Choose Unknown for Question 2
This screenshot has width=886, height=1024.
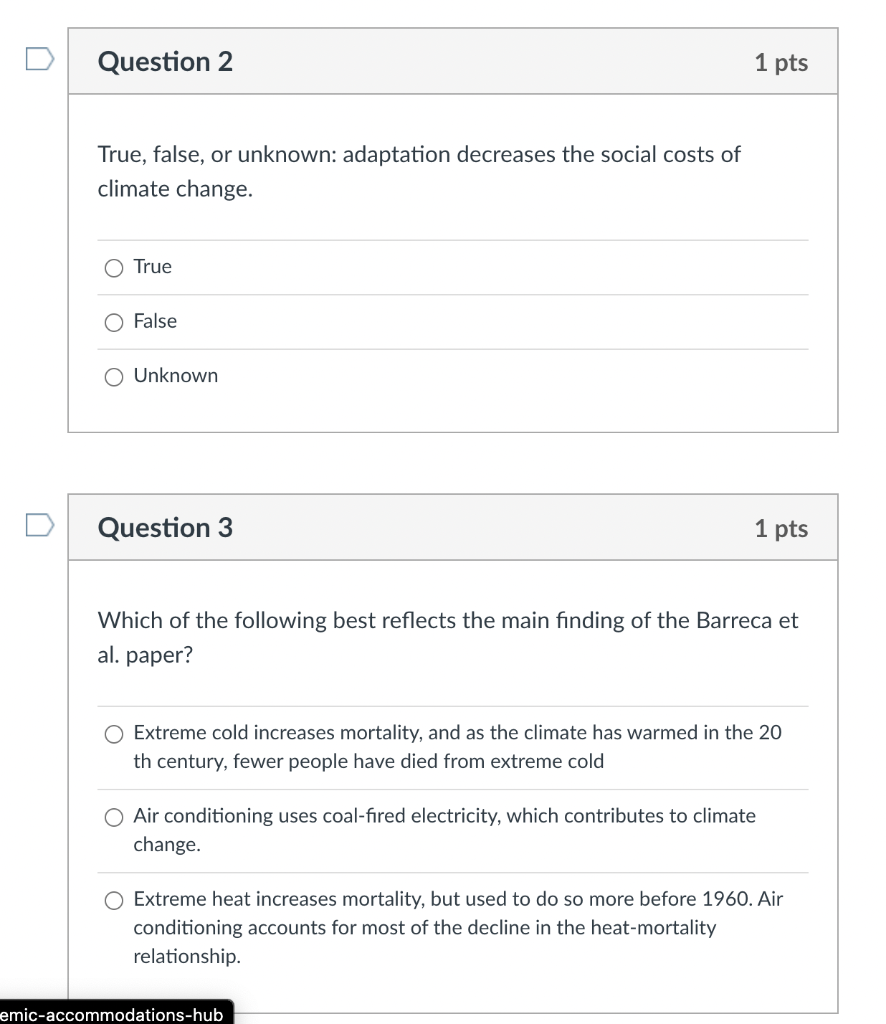pyautogui.click(x=114, y=376)
